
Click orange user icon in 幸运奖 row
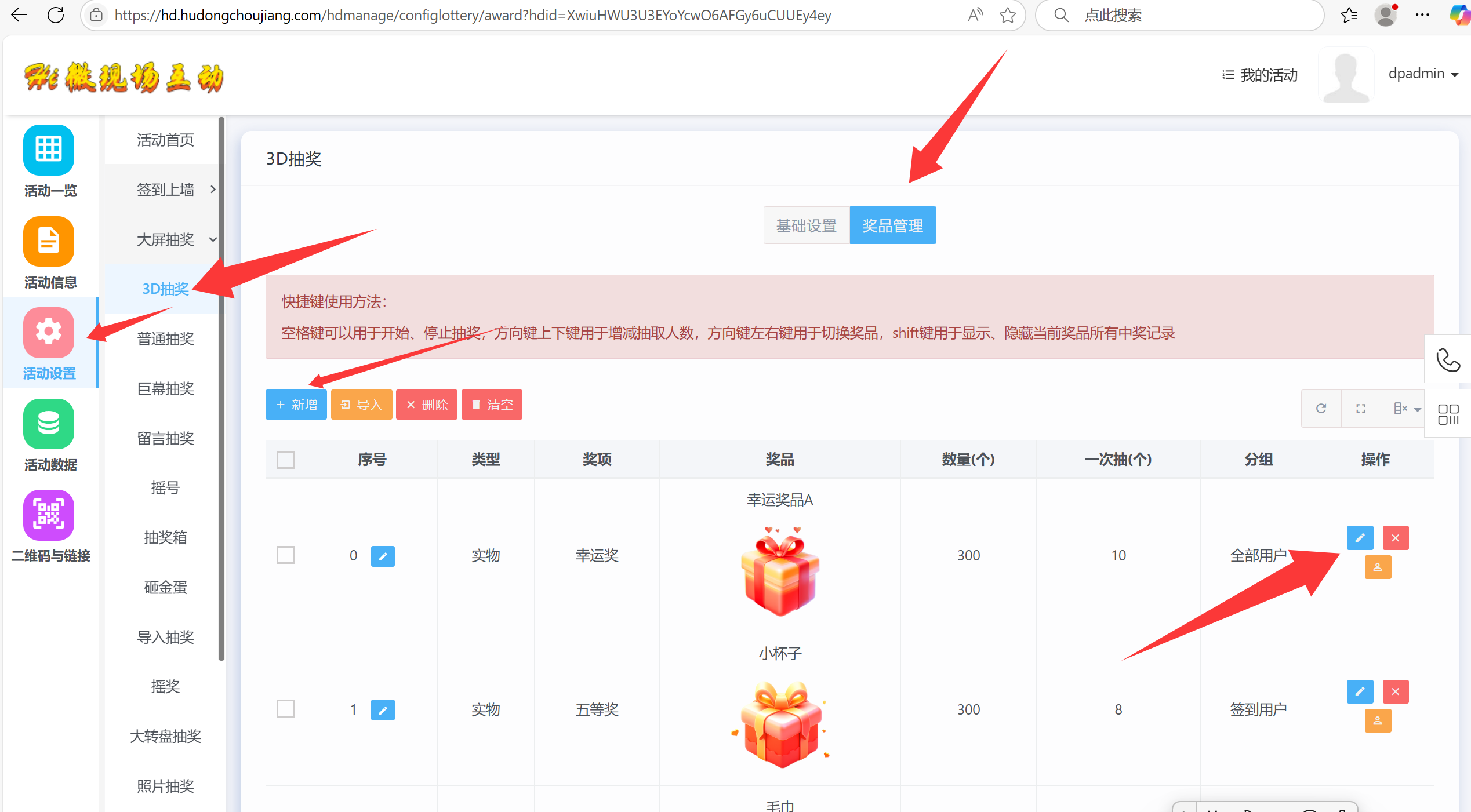tap(1378, 567)
